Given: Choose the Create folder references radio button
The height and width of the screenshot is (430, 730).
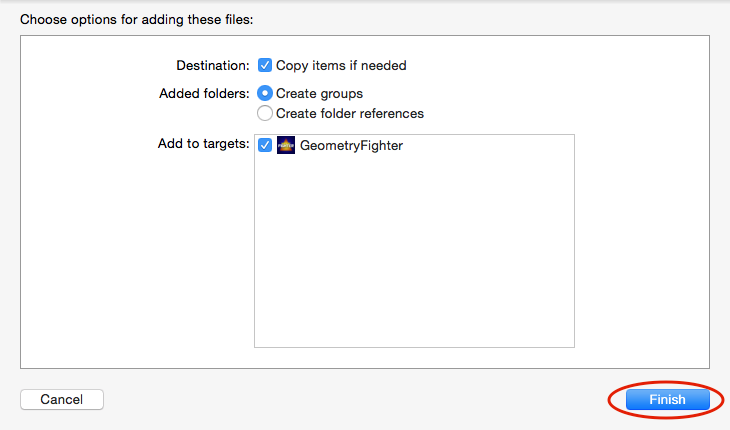Looking at the screenshot, I should 265,113.
